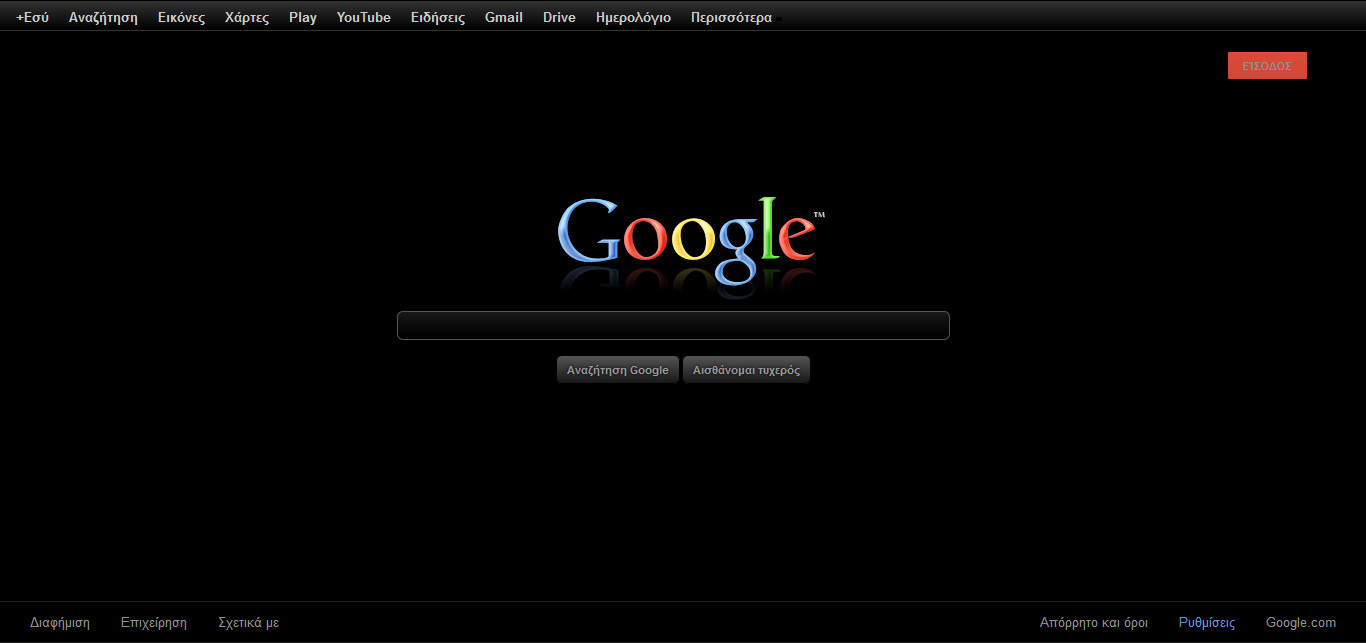This screenshot has height=643, width=1366.
Task: Expand the Περισσότερα (More) menu
Action: pos(731,16)
